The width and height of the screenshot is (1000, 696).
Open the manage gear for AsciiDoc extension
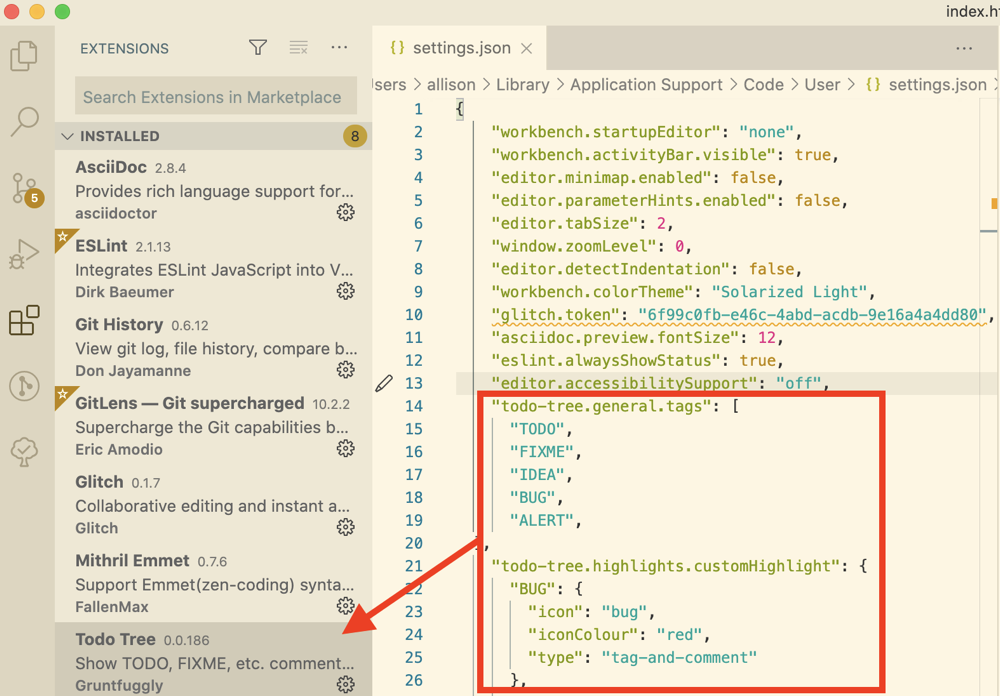click(x=345, y=212)
